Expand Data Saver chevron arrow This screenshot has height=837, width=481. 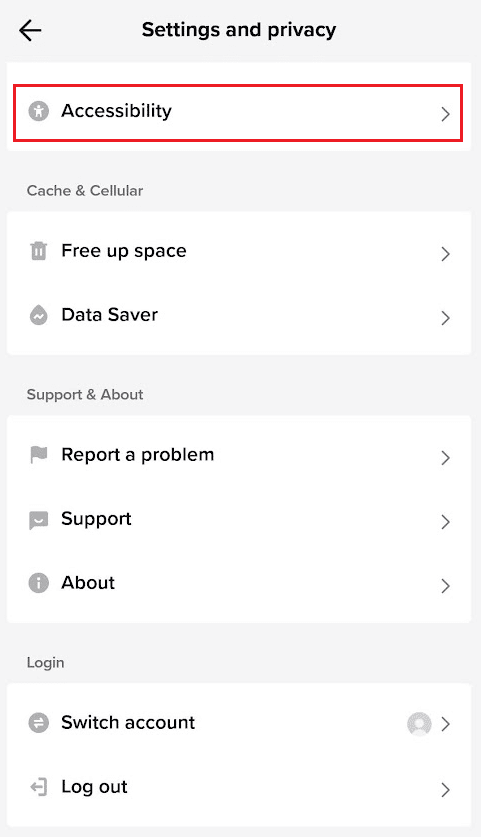click(x=445, y=318)
